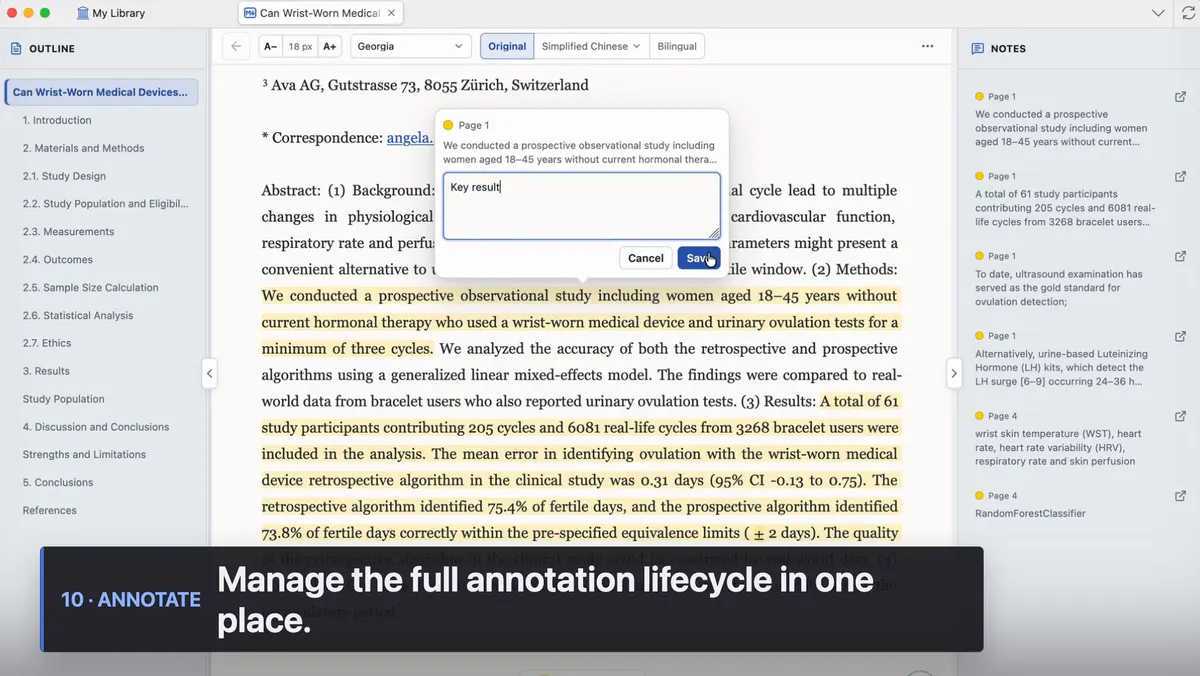Open My Library tab
Screen dimensions: 1200x676
[111, 13]
